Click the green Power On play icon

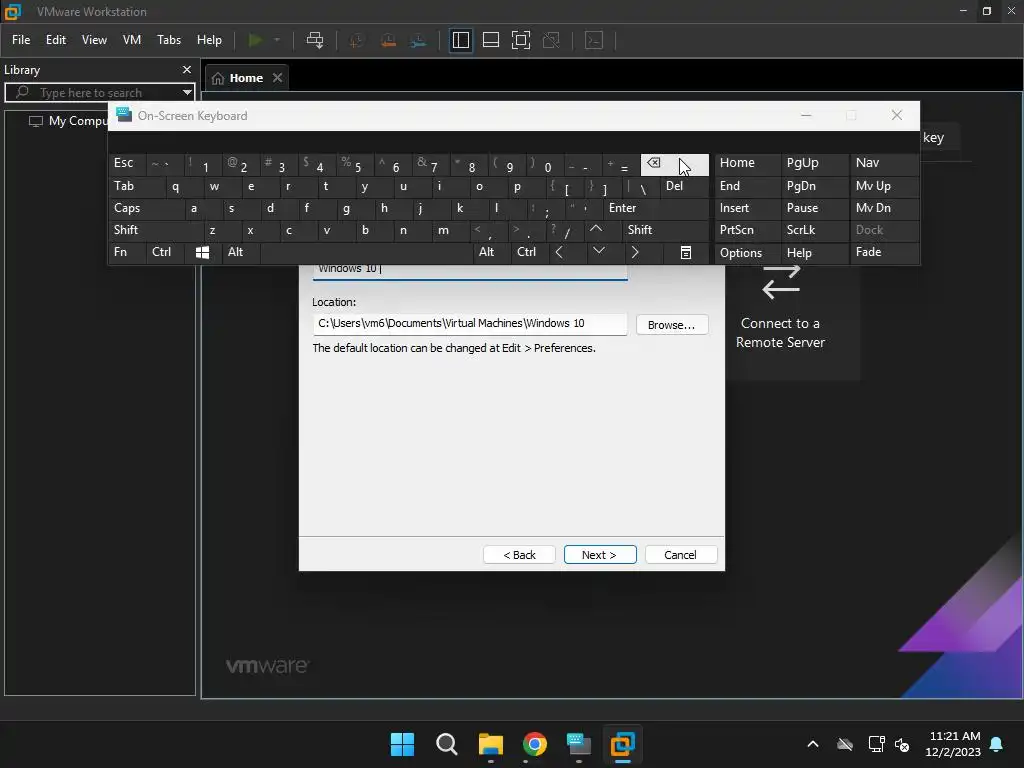click(x=255, y=40)
